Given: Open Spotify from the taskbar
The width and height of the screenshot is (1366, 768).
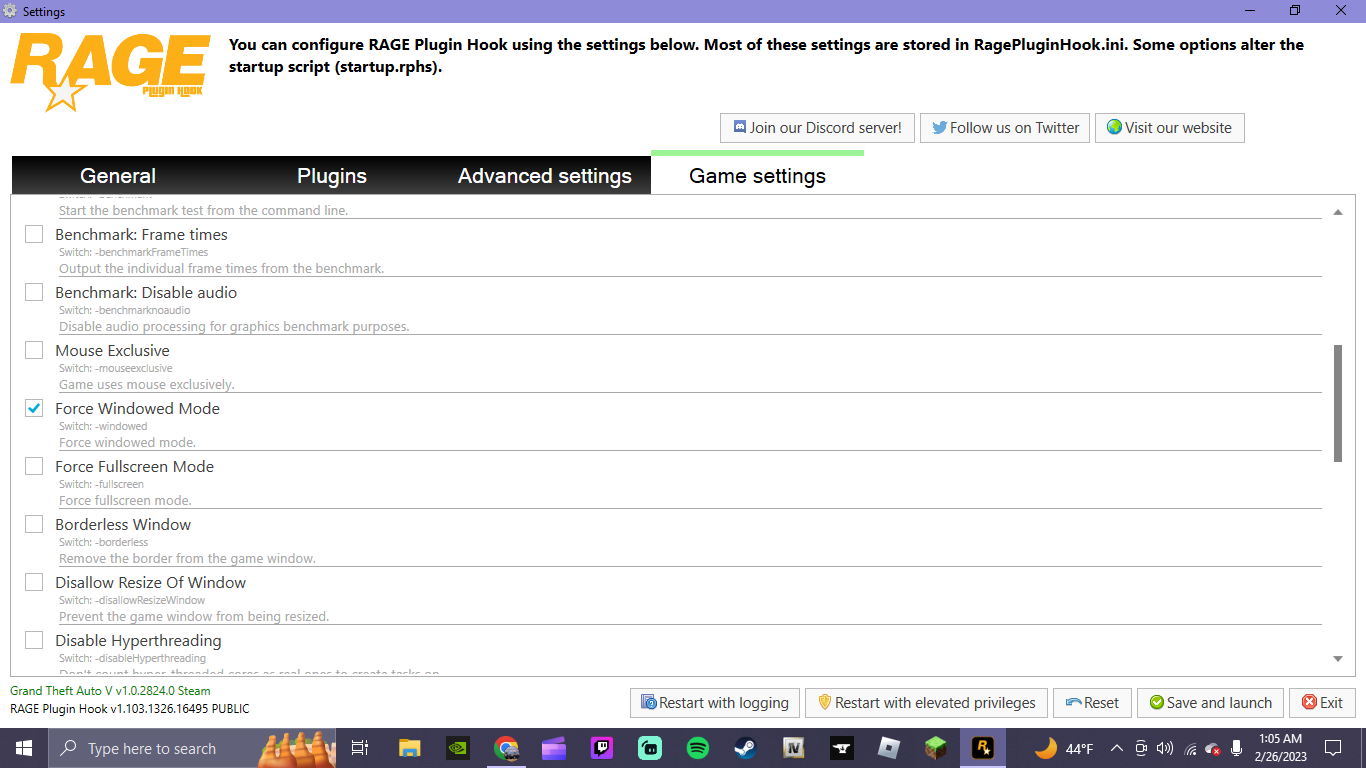Looking at the screenshot, I should point(698,748).
